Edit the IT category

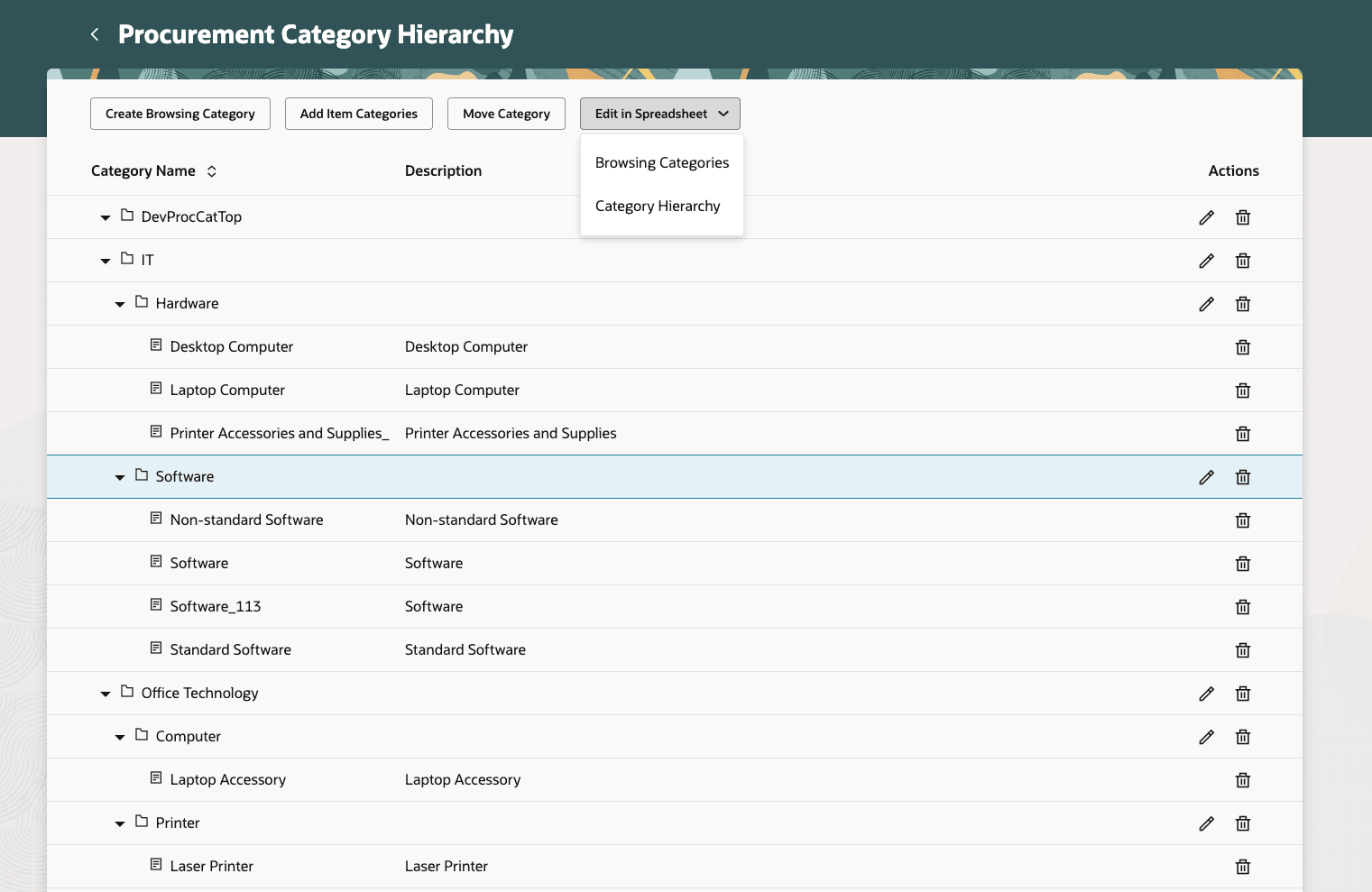pyautogui.click(x=1206, y=261)
